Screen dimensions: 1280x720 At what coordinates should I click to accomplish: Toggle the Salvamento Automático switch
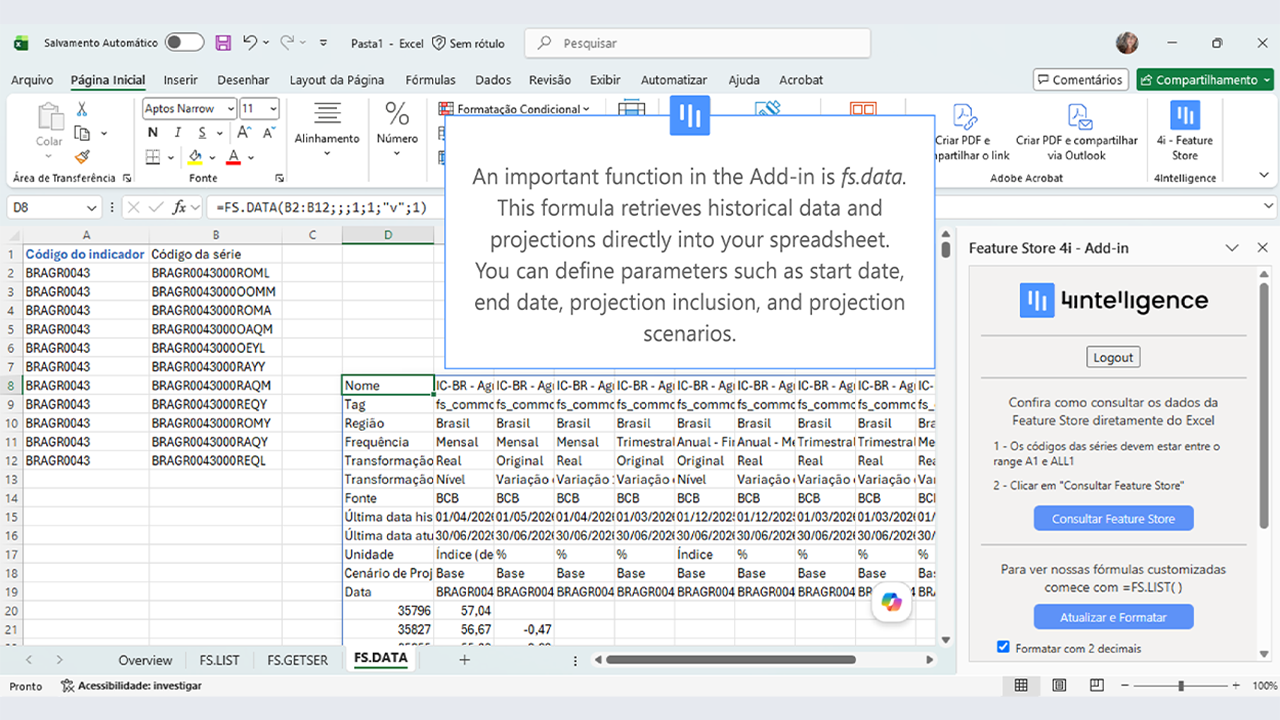(x=184, y=43)
